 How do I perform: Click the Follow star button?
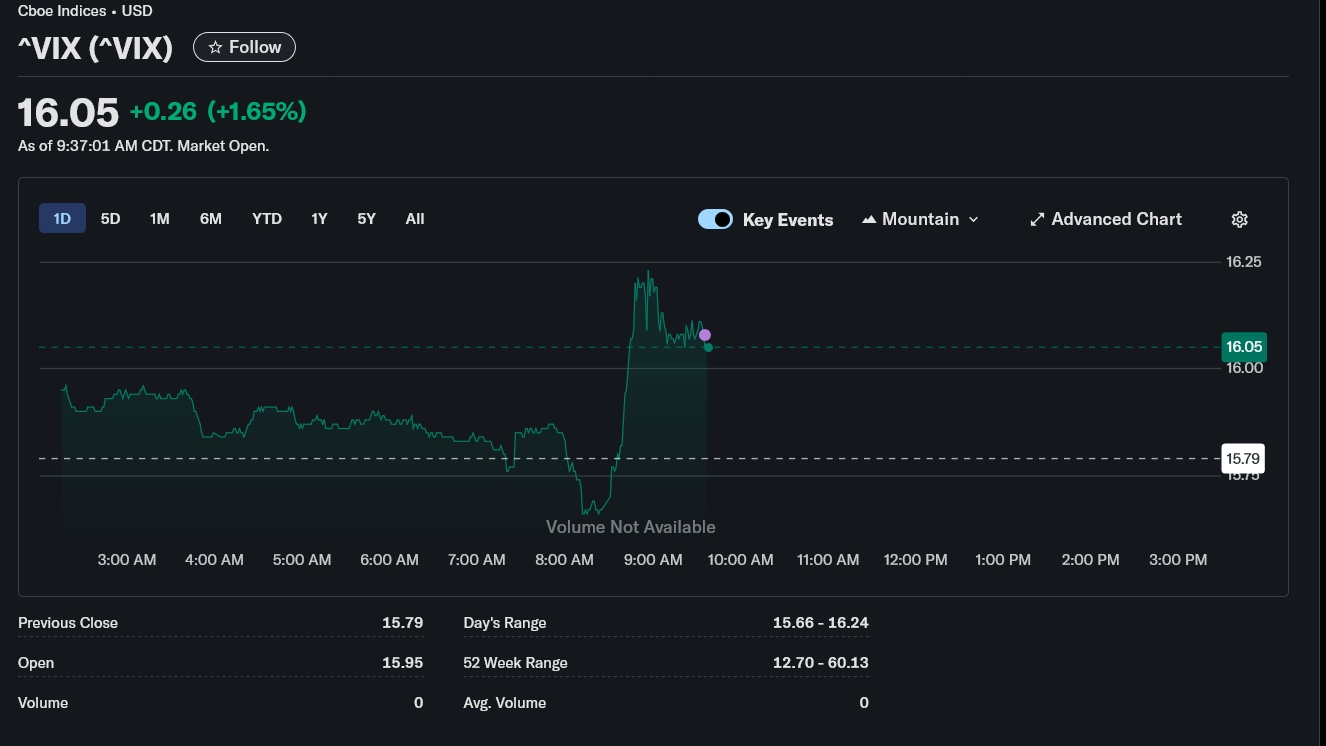point(244,47)
